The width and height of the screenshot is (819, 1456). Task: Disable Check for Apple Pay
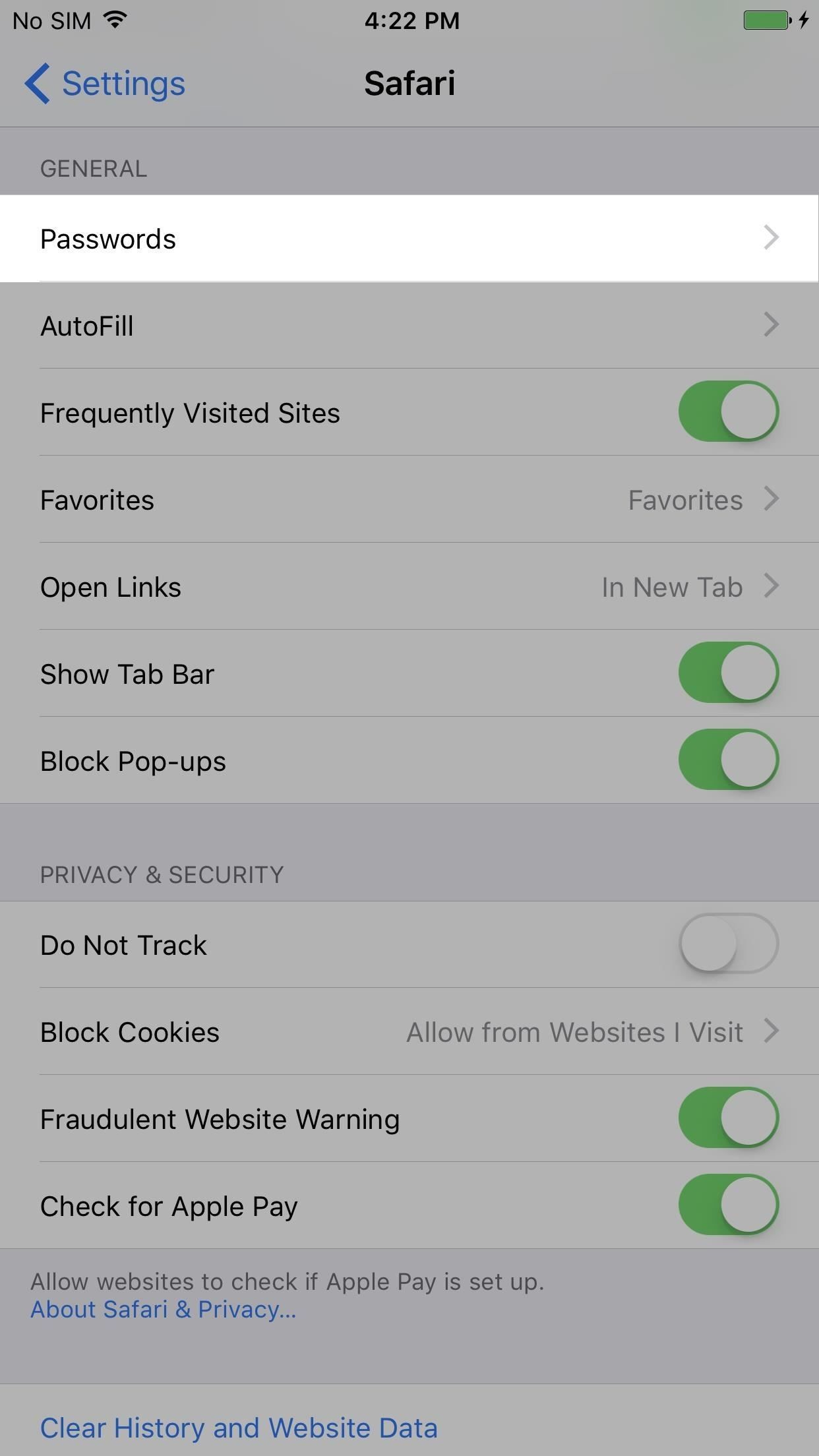click(729, 1205)
